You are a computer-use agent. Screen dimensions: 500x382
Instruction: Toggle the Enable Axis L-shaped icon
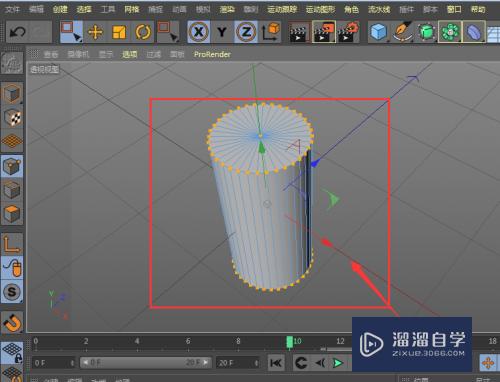(x=12, y=244)
